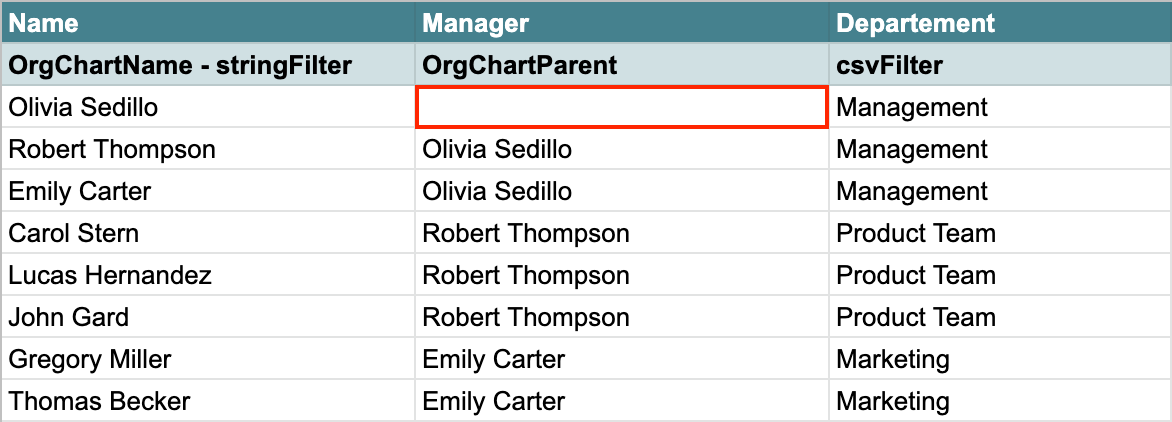The image size is (1172, 422).
Task: Click the OrgChartParent cell
Action: (622, 65)
